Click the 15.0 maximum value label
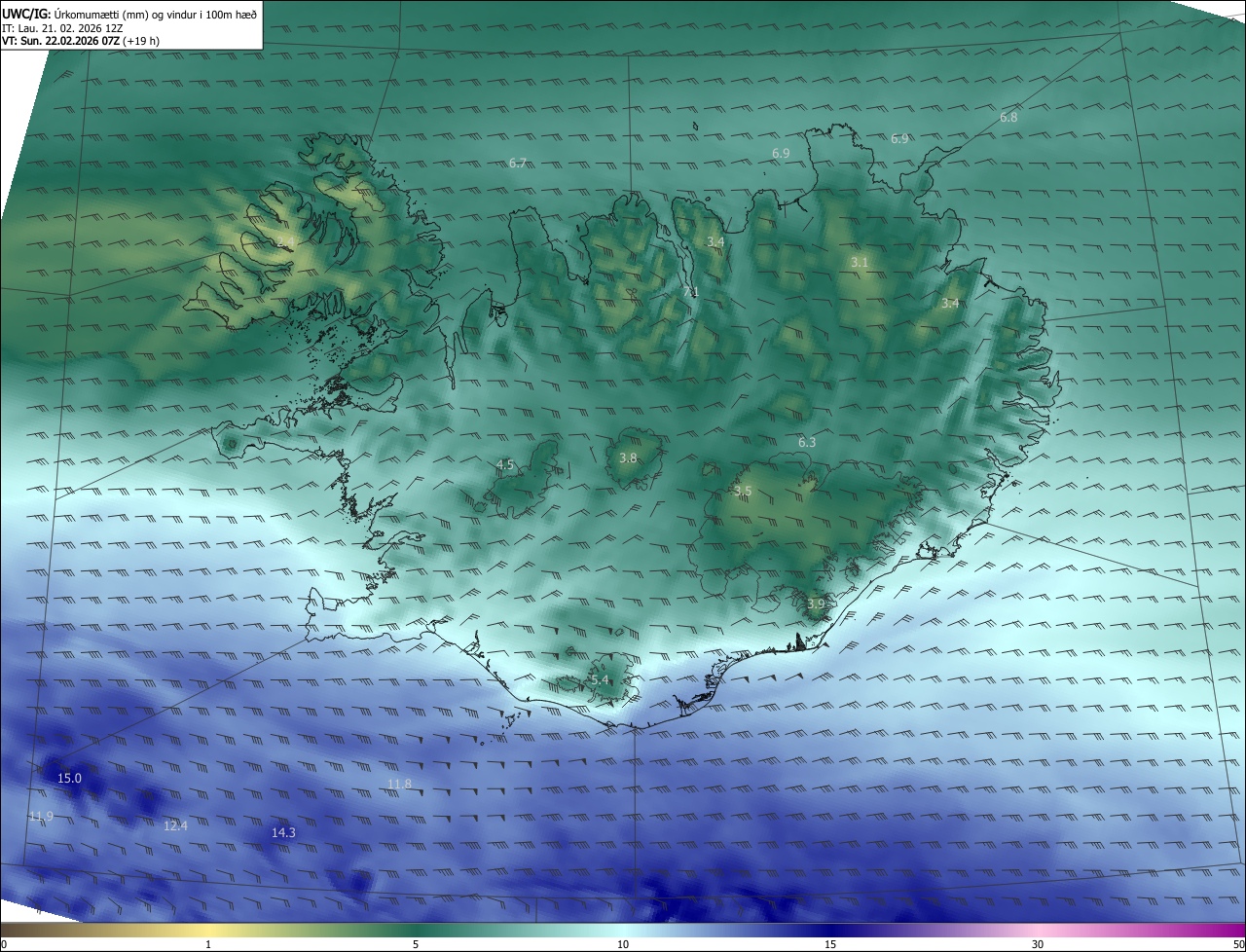 coord(69,779)
